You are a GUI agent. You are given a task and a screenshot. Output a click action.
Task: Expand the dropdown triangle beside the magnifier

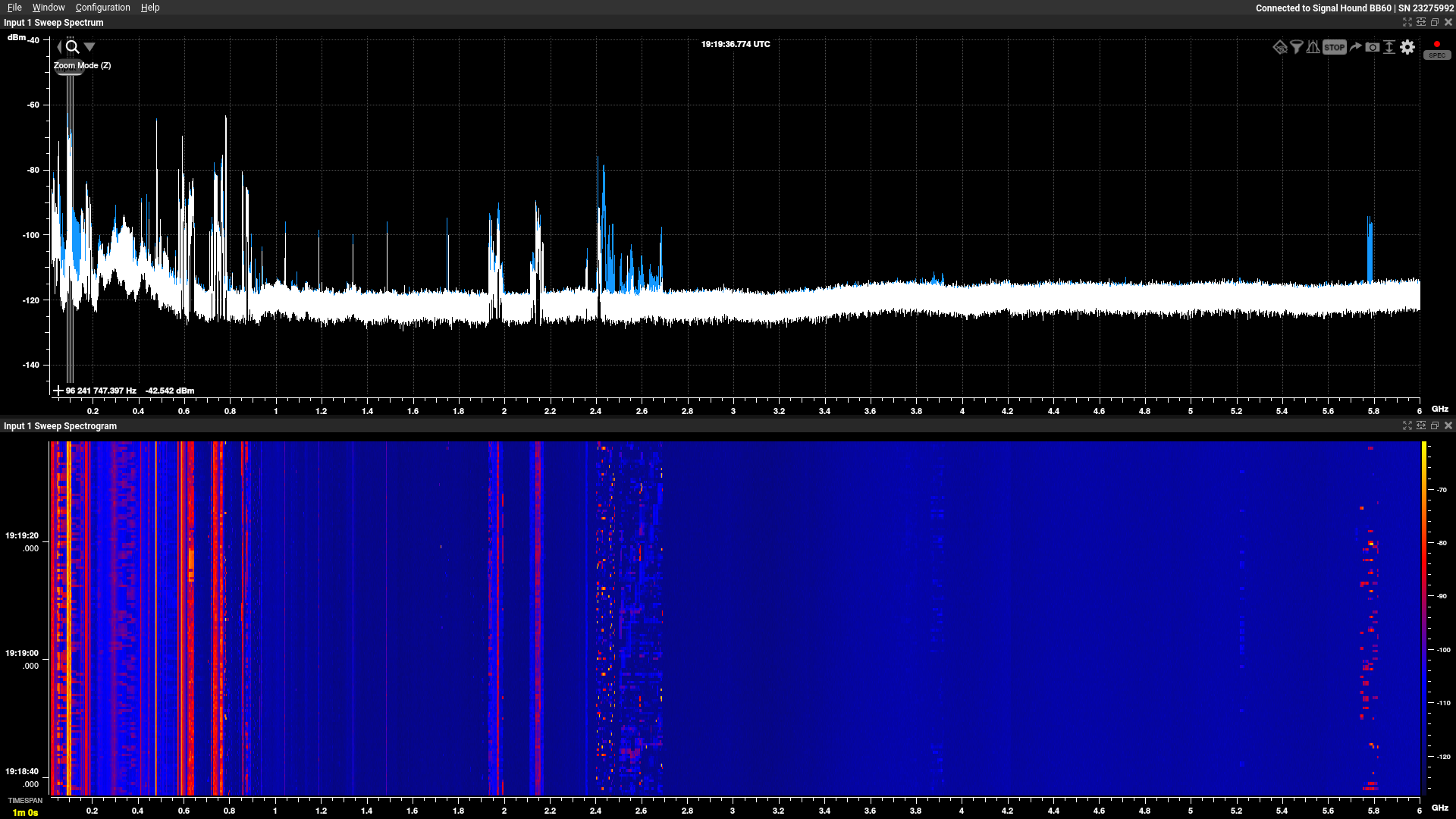point(89,47)
